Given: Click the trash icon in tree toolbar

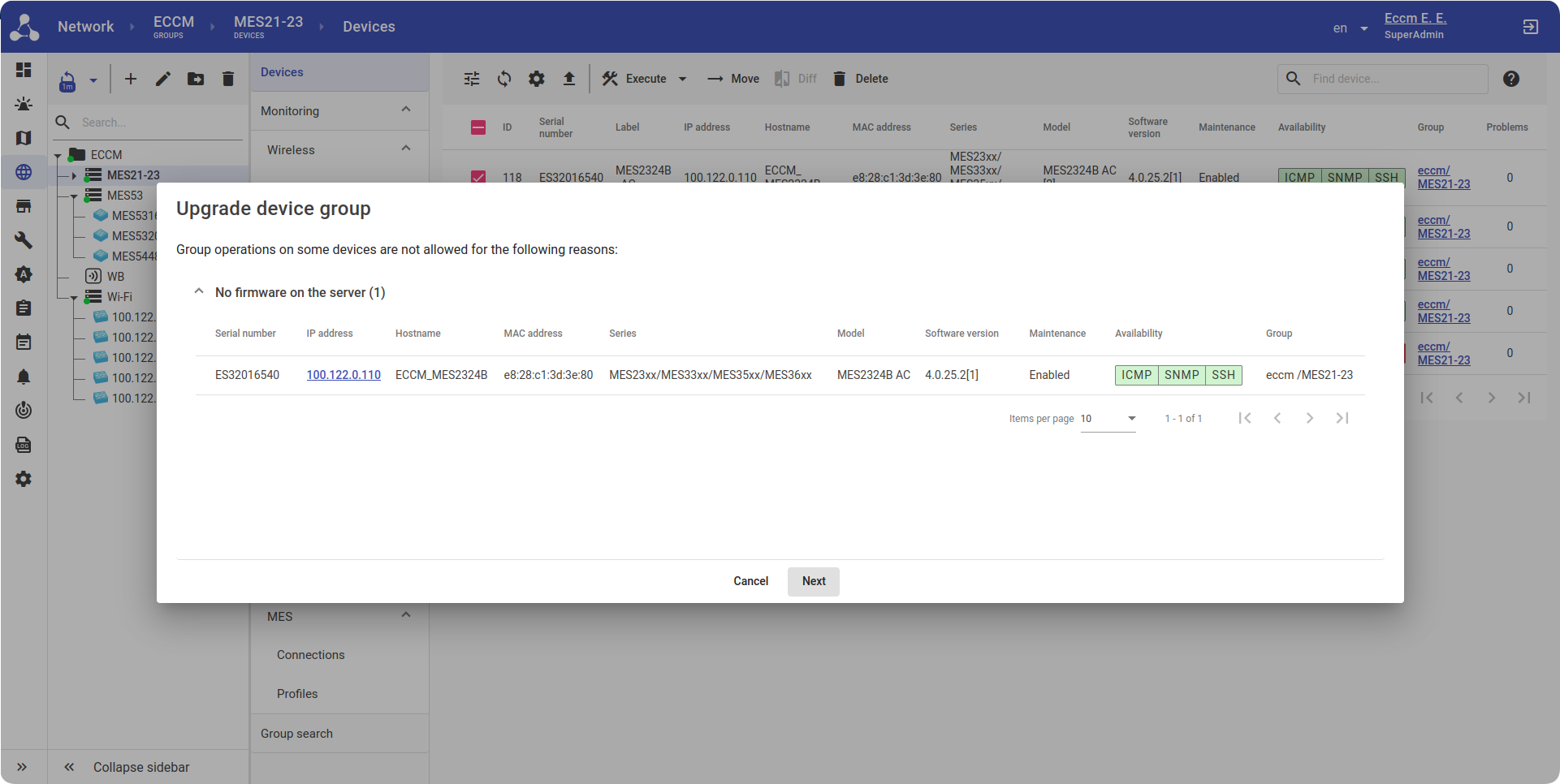Looking at the screenshot, I should click(x=228, y=79).
